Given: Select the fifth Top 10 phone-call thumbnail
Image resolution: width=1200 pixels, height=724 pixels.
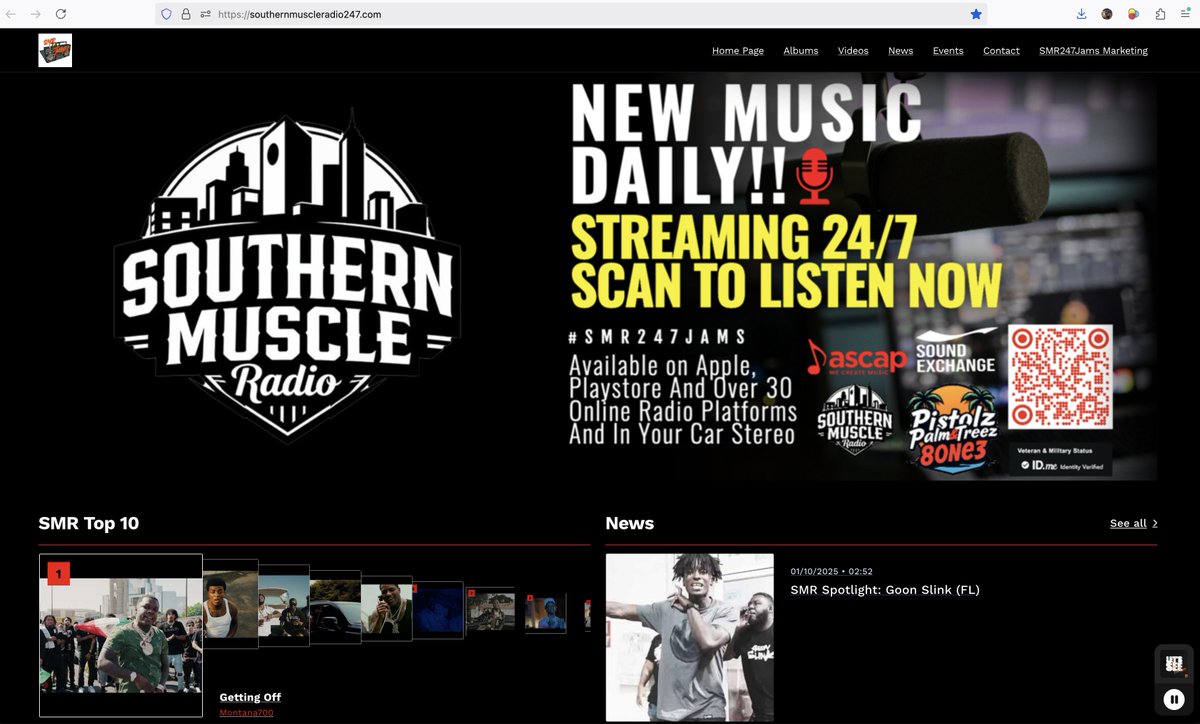Looking at the screenshot, I should pos(386,608).
